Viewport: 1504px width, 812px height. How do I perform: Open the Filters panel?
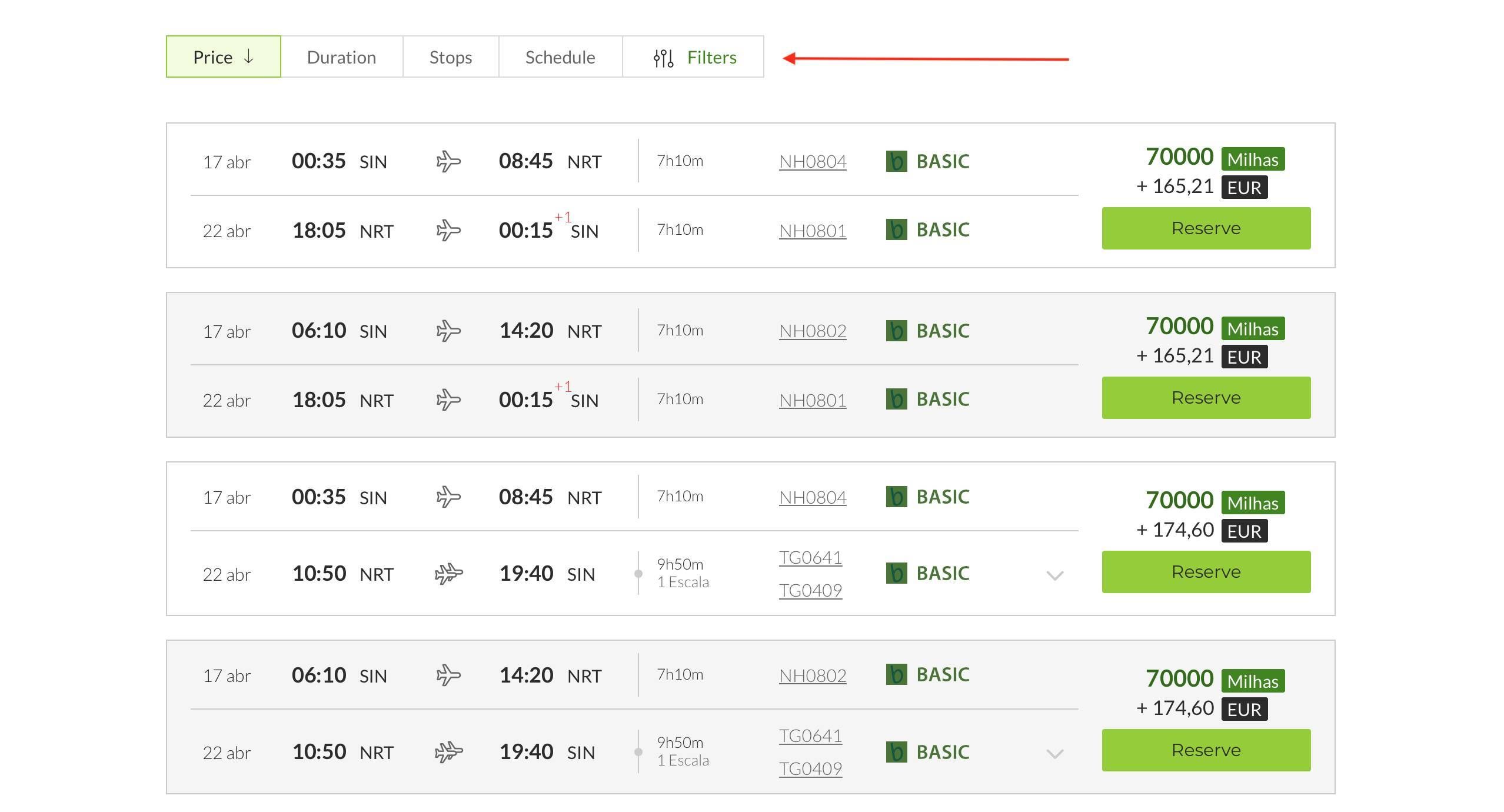coord(711,57)
